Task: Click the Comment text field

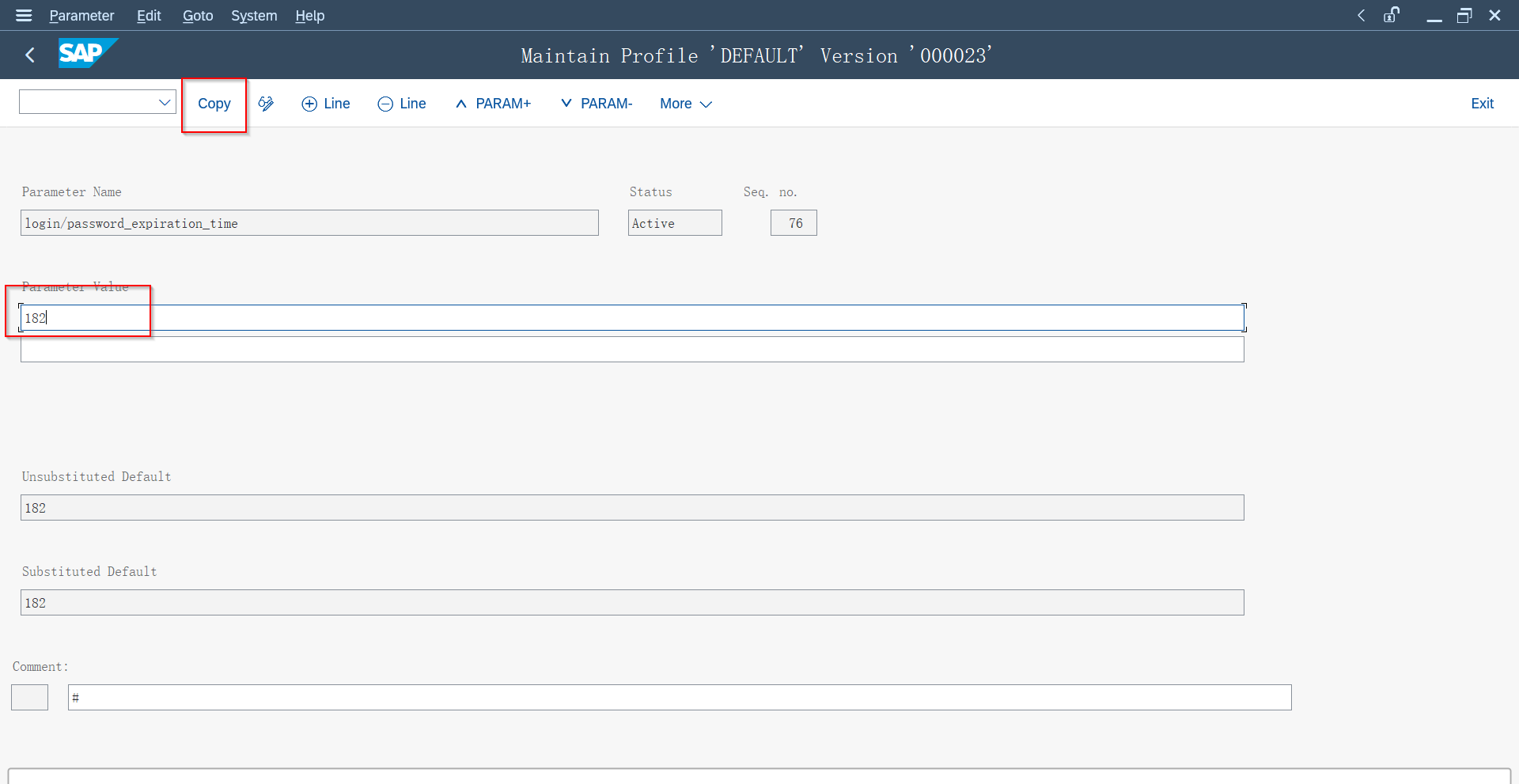Action: tap(679, 698)
